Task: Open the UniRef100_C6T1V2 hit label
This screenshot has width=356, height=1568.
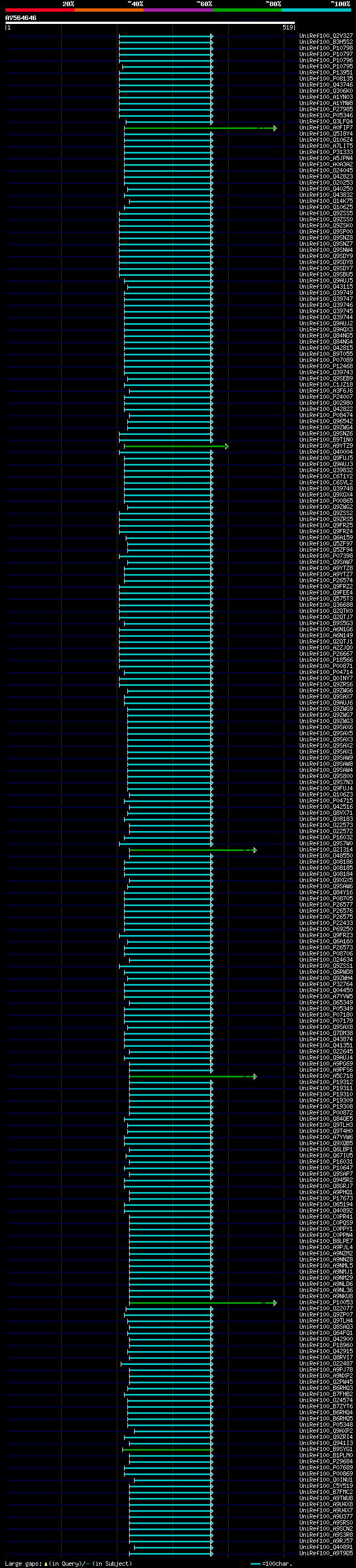Action: (x=325, y=476)
